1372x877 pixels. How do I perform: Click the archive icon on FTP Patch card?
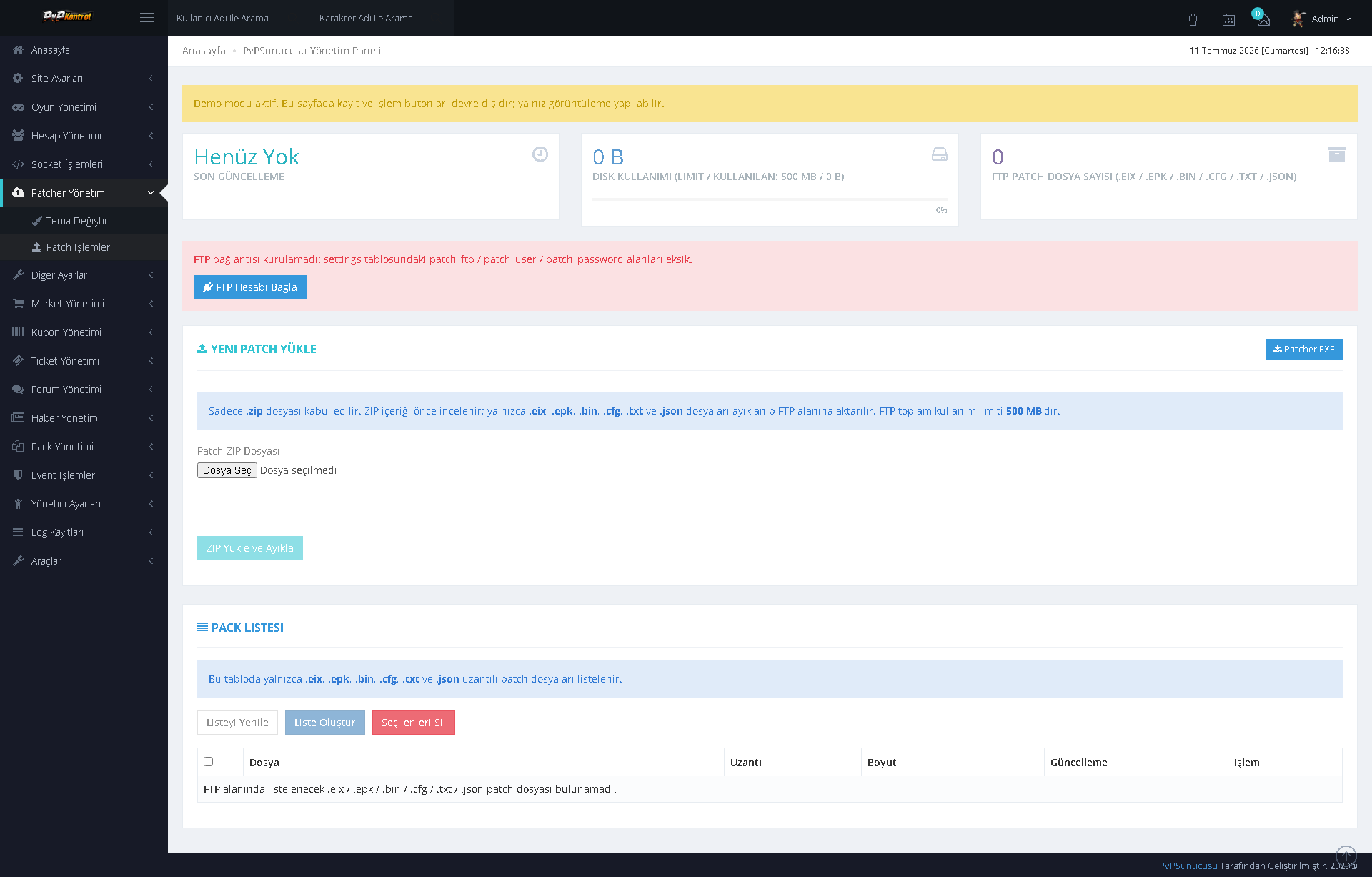1337,154
